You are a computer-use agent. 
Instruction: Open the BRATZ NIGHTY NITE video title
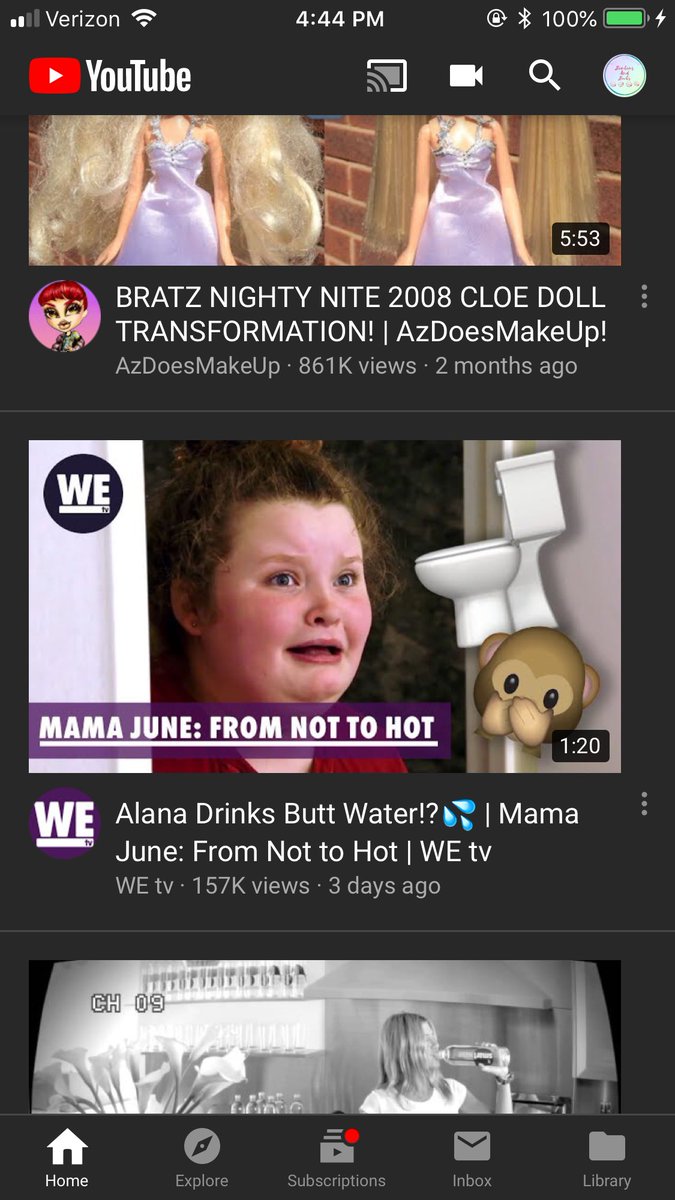(x=361, y=314)
